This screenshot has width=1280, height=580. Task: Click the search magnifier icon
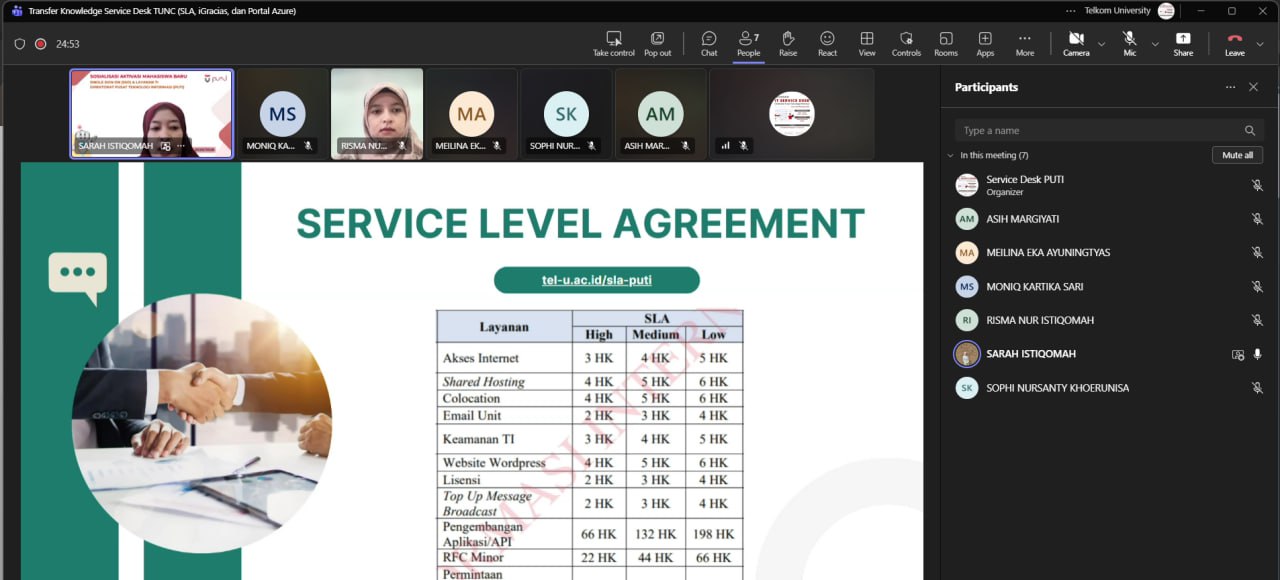coord(1249,130)
